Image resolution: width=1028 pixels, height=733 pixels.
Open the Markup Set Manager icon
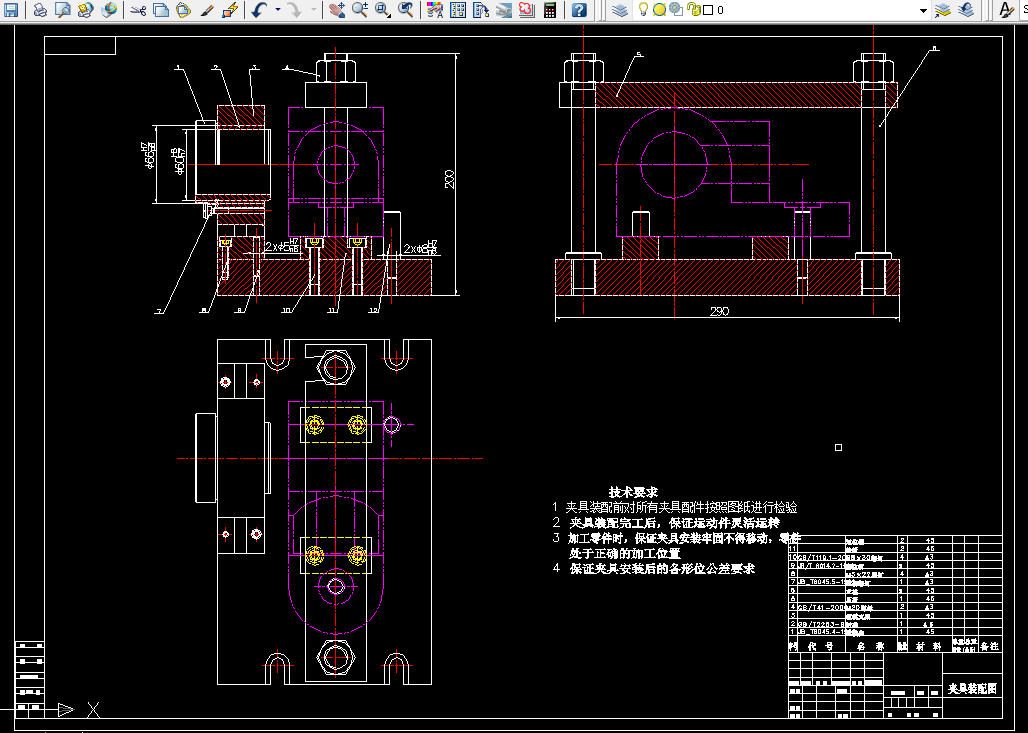point(526,10)
